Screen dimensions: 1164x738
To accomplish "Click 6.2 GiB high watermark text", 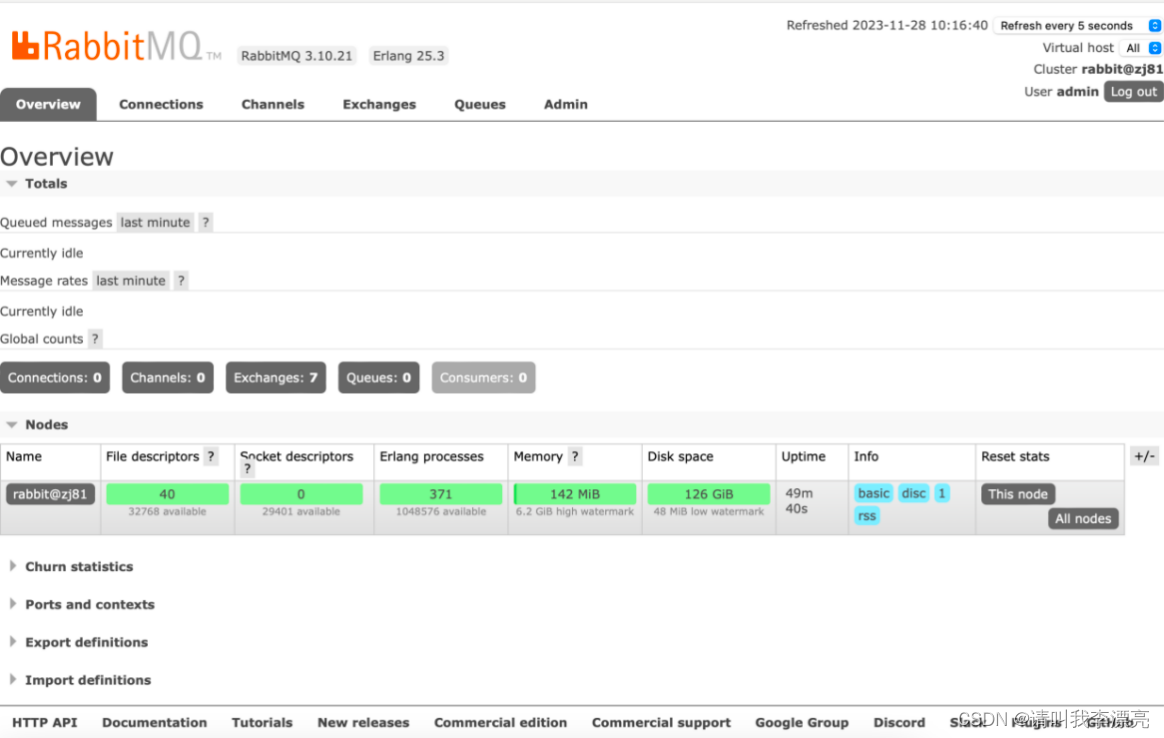I will (x=575, y=512).
